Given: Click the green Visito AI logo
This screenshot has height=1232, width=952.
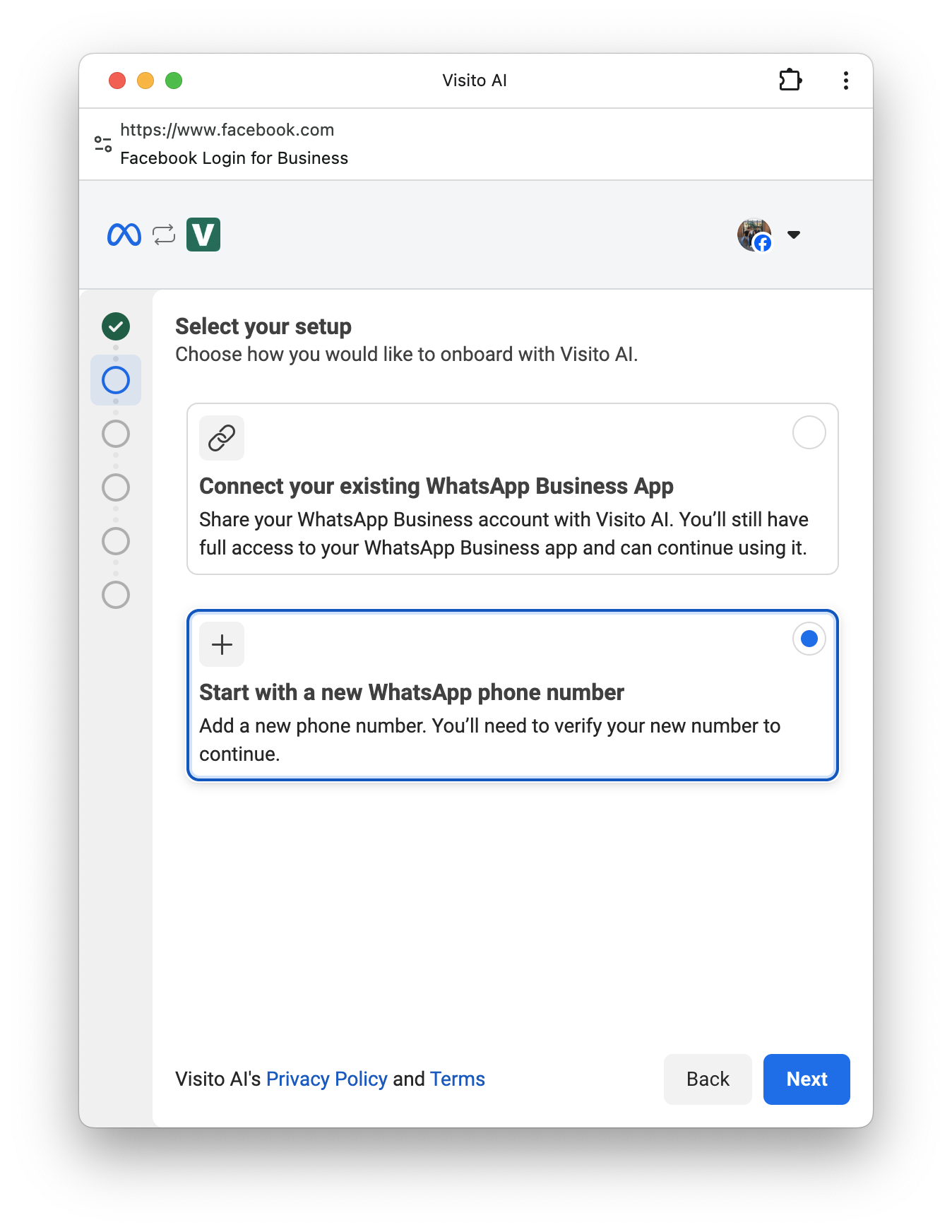Looking at the screenshot, I should click(203, 235).
